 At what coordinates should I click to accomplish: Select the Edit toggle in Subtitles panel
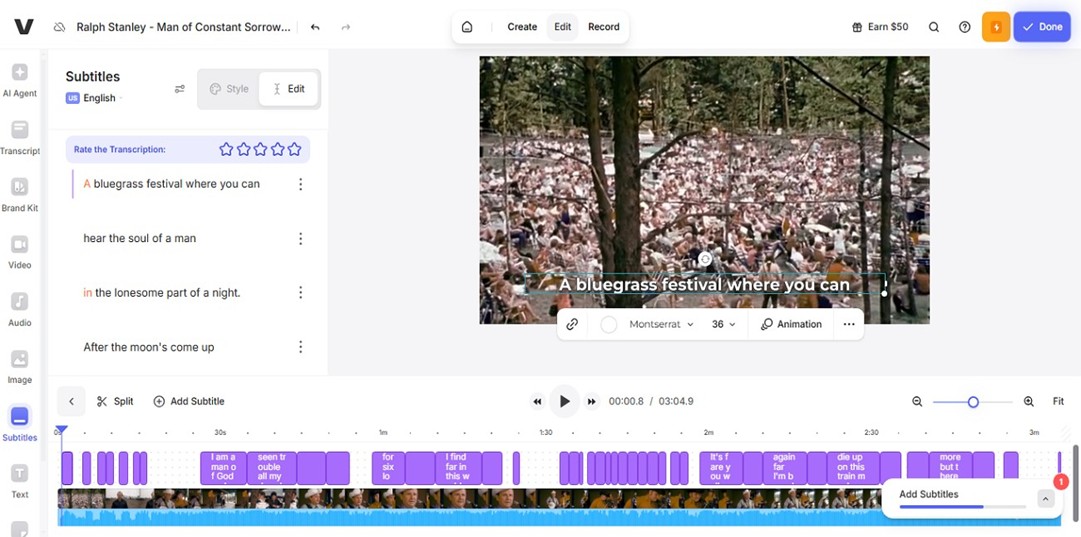pos(289,89)
